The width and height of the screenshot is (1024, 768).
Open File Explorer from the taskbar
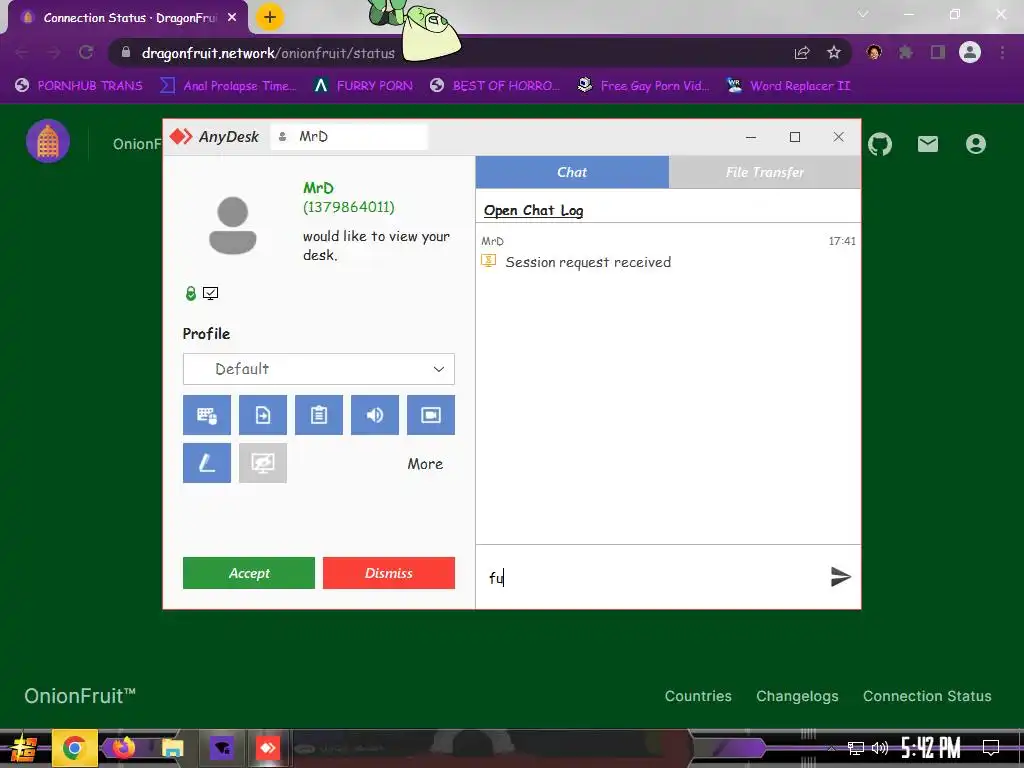pyautogui.click(x=172, y=748)
